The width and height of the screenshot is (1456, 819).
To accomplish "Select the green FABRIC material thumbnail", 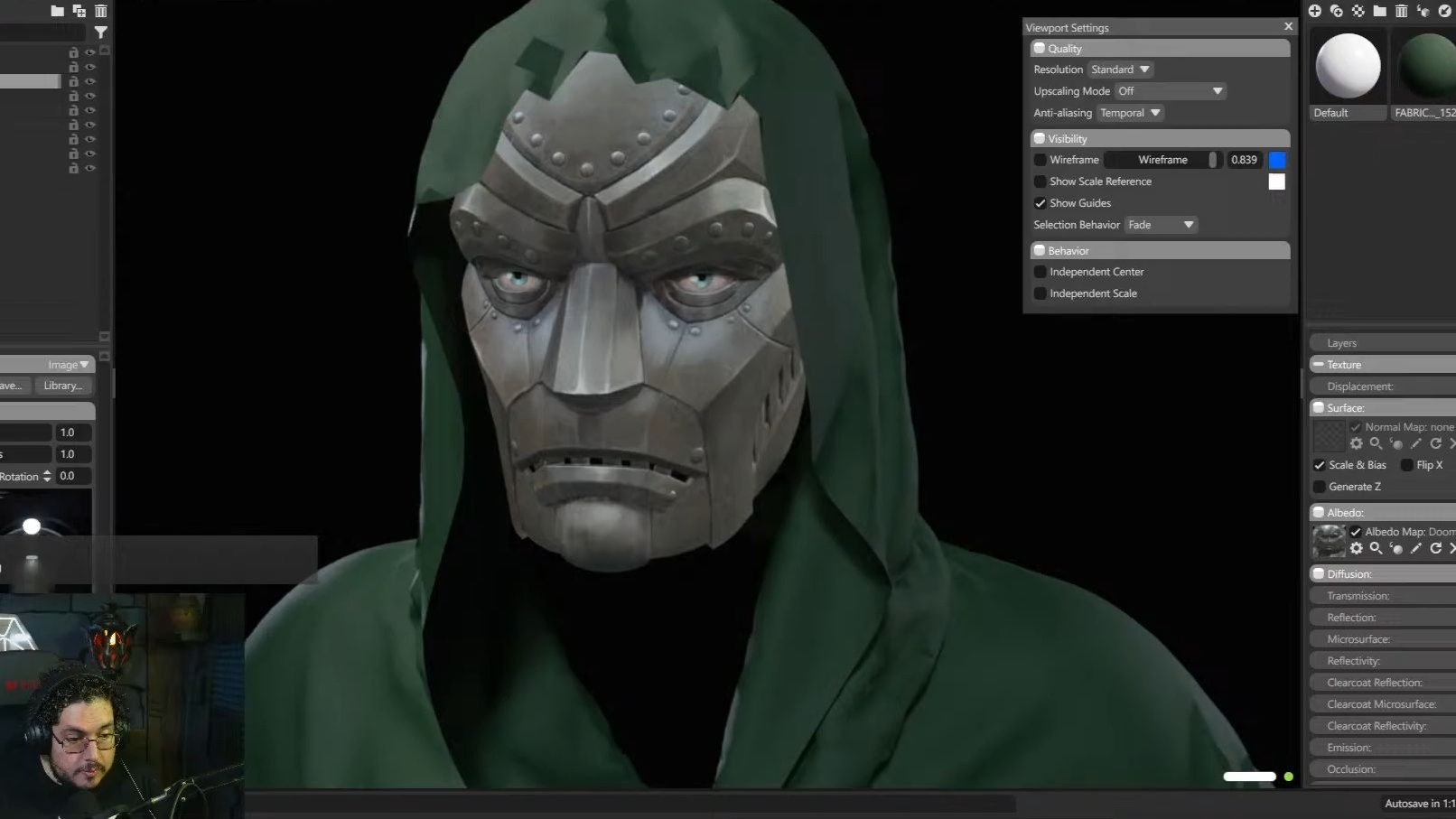I will [x=1424, y=66].
